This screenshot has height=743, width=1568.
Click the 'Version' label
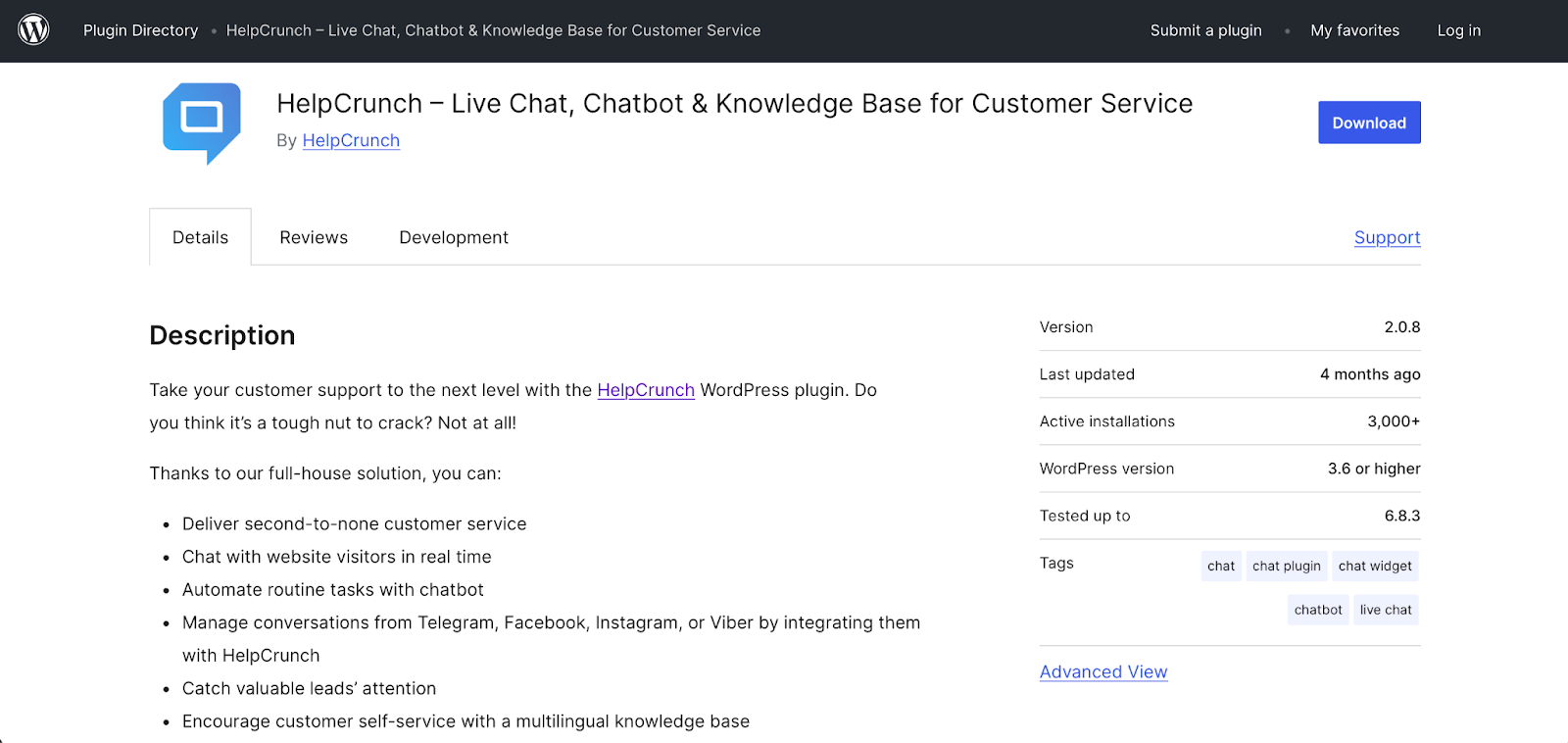click(x=1066, y=327)
